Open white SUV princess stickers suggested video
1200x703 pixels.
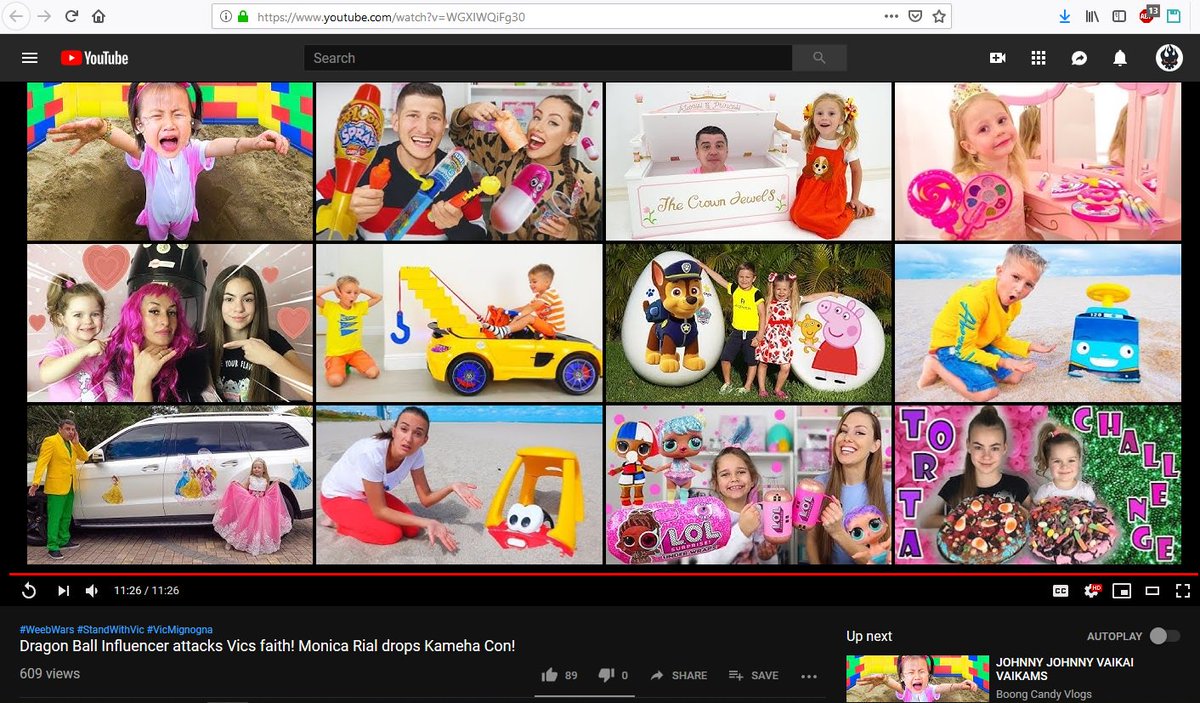coord(169,485)
